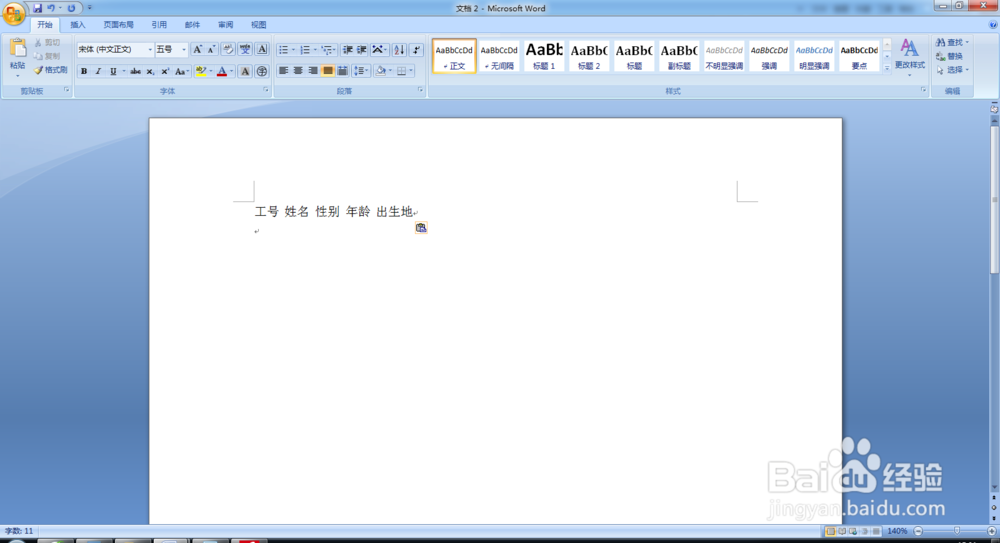The image size is (1000, 543).
Task: Align paragraph text right
Action: click(312, 71)
